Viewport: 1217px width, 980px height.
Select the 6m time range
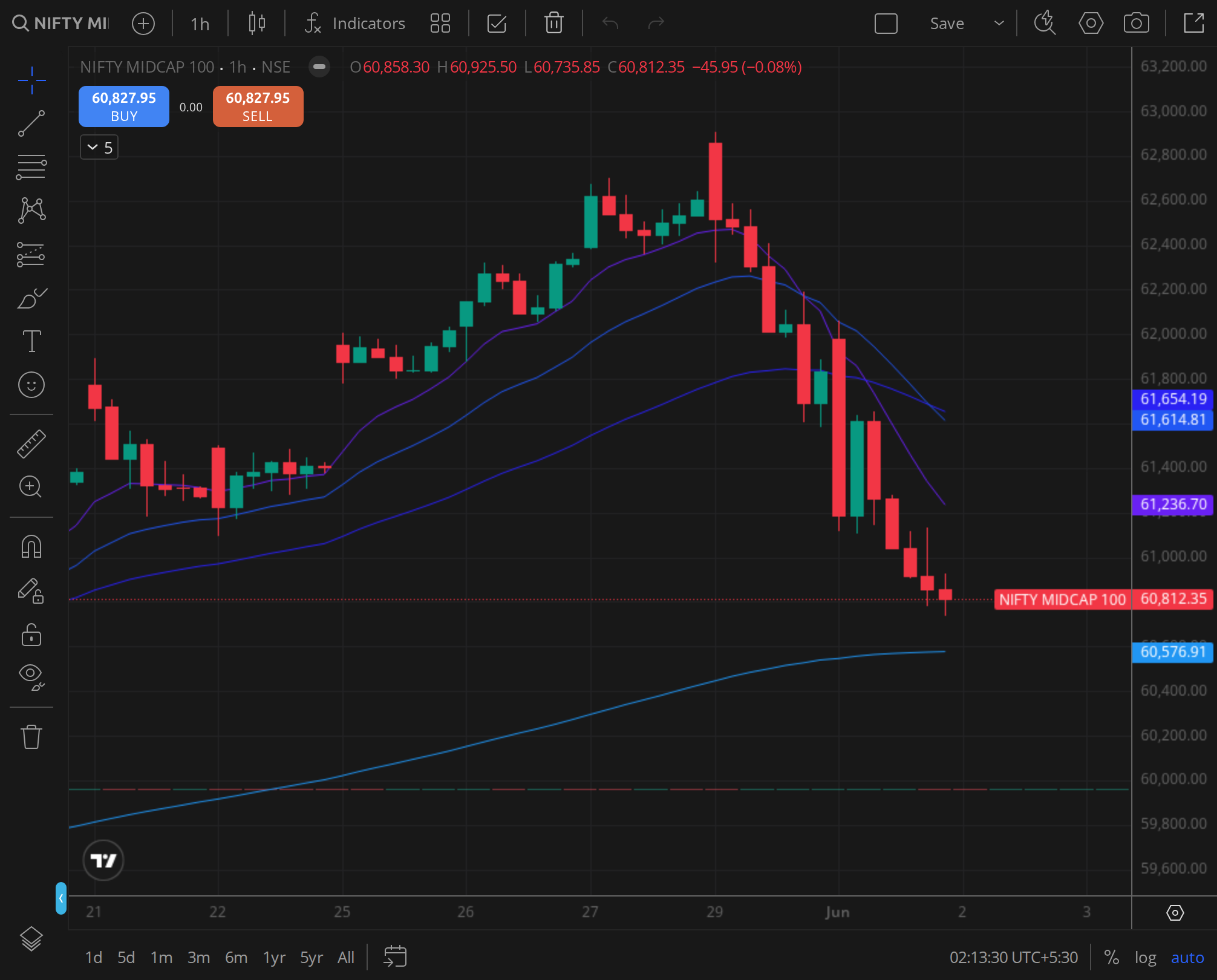tap(236, 958)
